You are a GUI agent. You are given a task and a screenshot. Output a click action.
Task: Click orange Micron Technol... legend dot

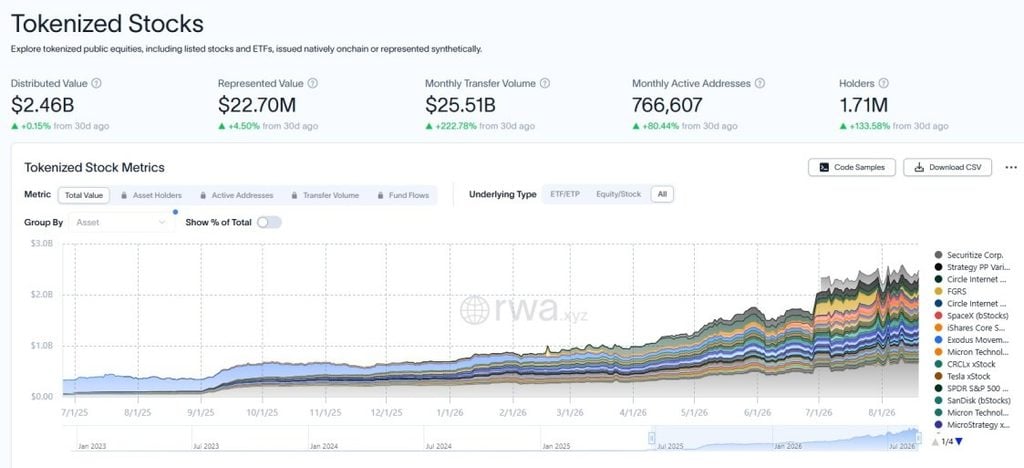click(938, 352)
